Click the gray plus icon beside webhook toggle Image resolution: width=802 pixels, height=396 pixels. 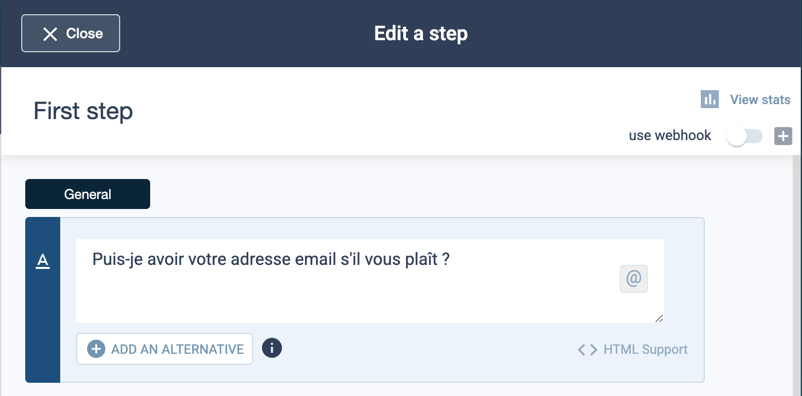(x=783, y=136)
